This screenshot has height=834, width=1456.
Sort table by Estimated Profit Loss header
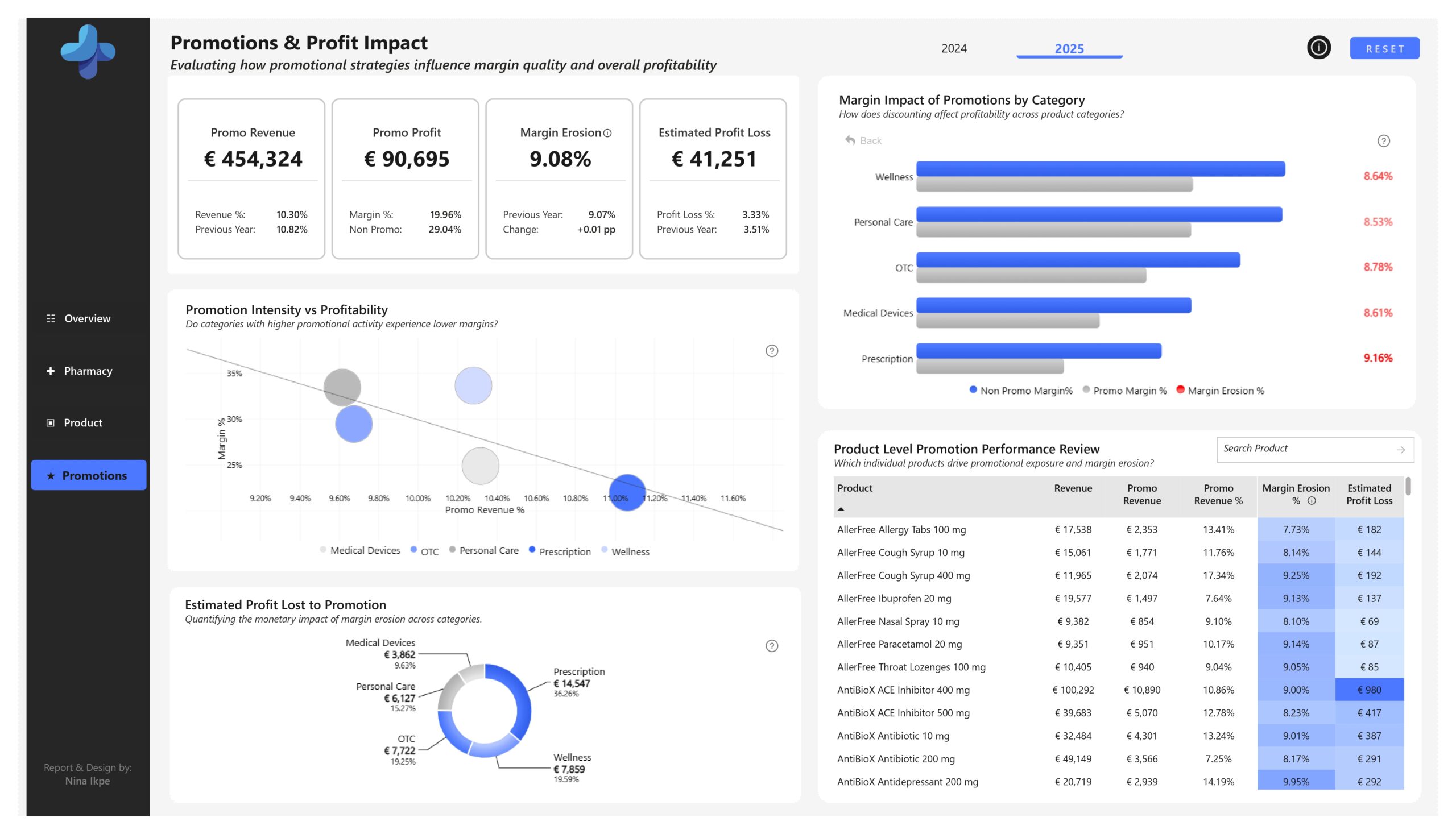coord(1368,495)
